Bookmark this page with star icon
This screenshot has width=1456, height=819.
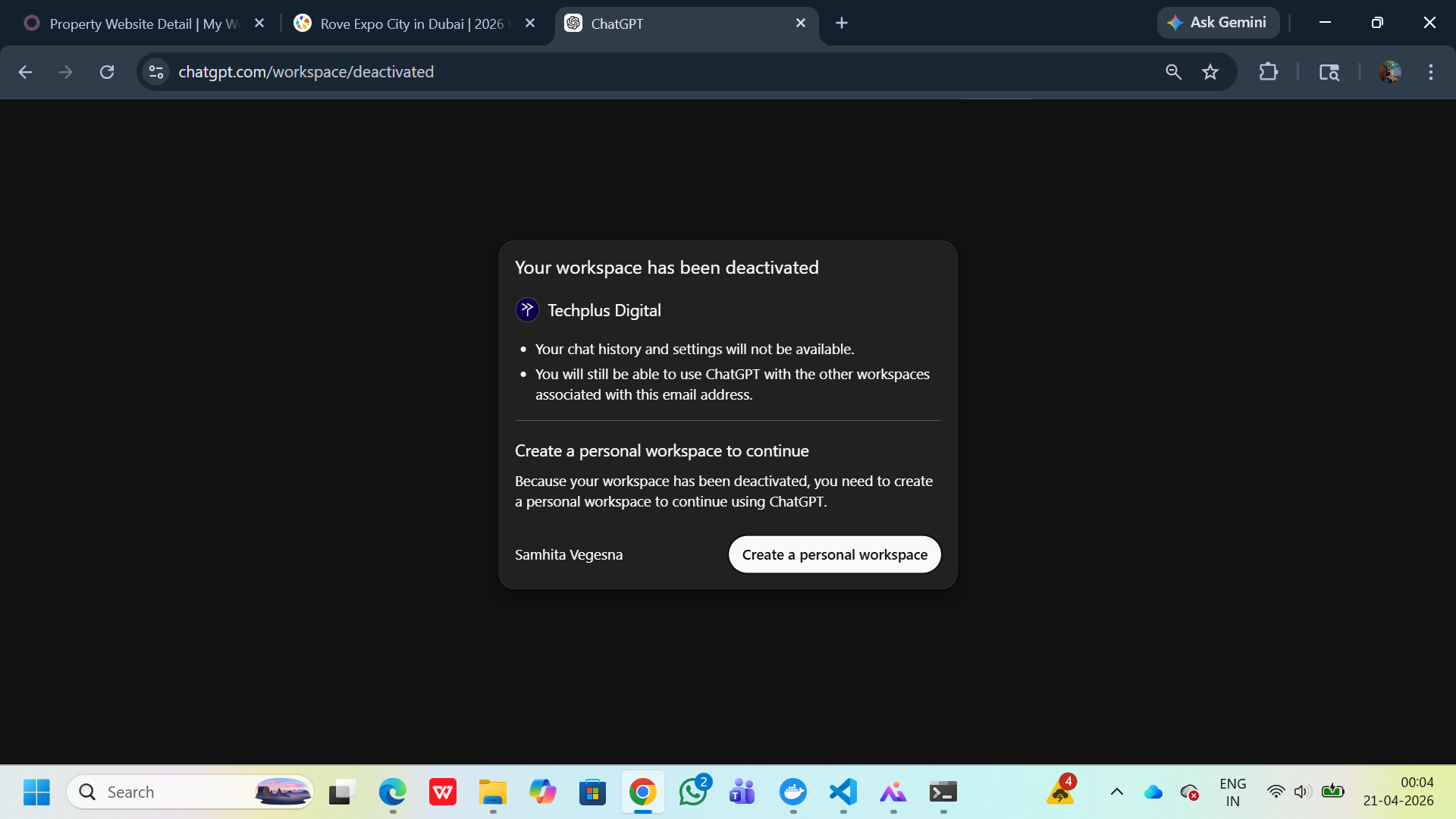(1210, 72)
